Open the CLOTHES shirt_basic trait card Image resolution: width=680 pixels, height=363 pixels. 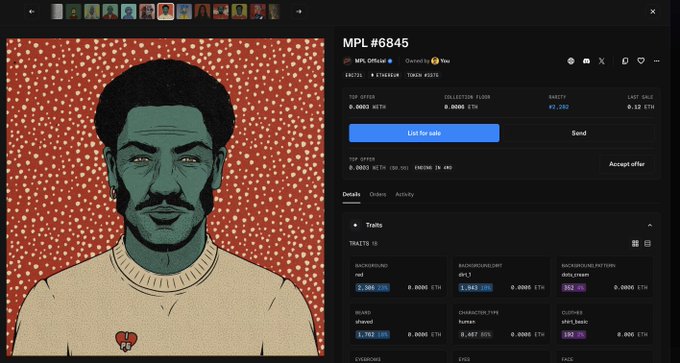(x=605, y=324)
